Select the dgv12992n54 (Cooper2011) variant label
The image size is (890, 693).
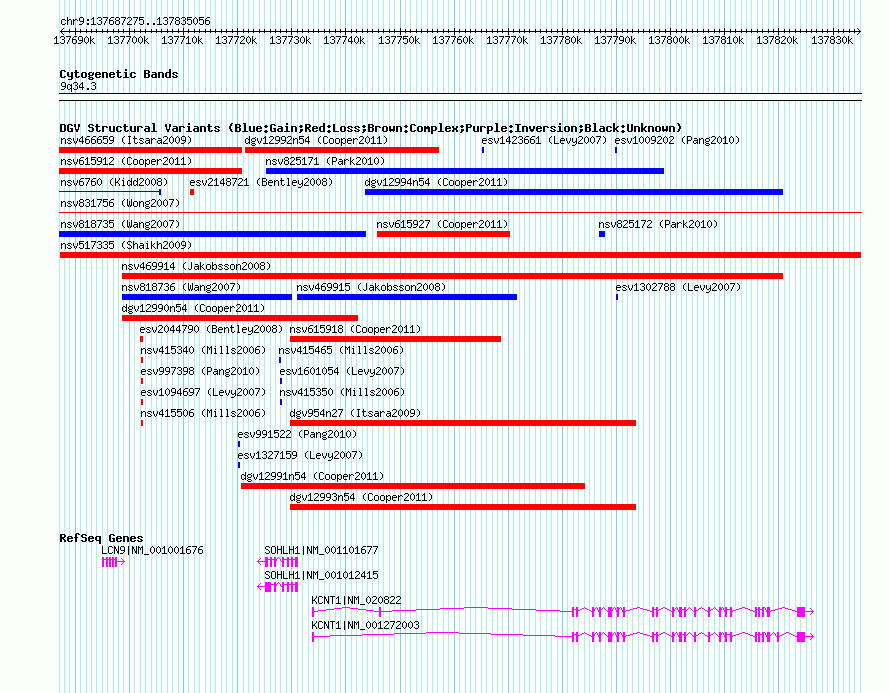pyautogui.click(x=316, y=140)
